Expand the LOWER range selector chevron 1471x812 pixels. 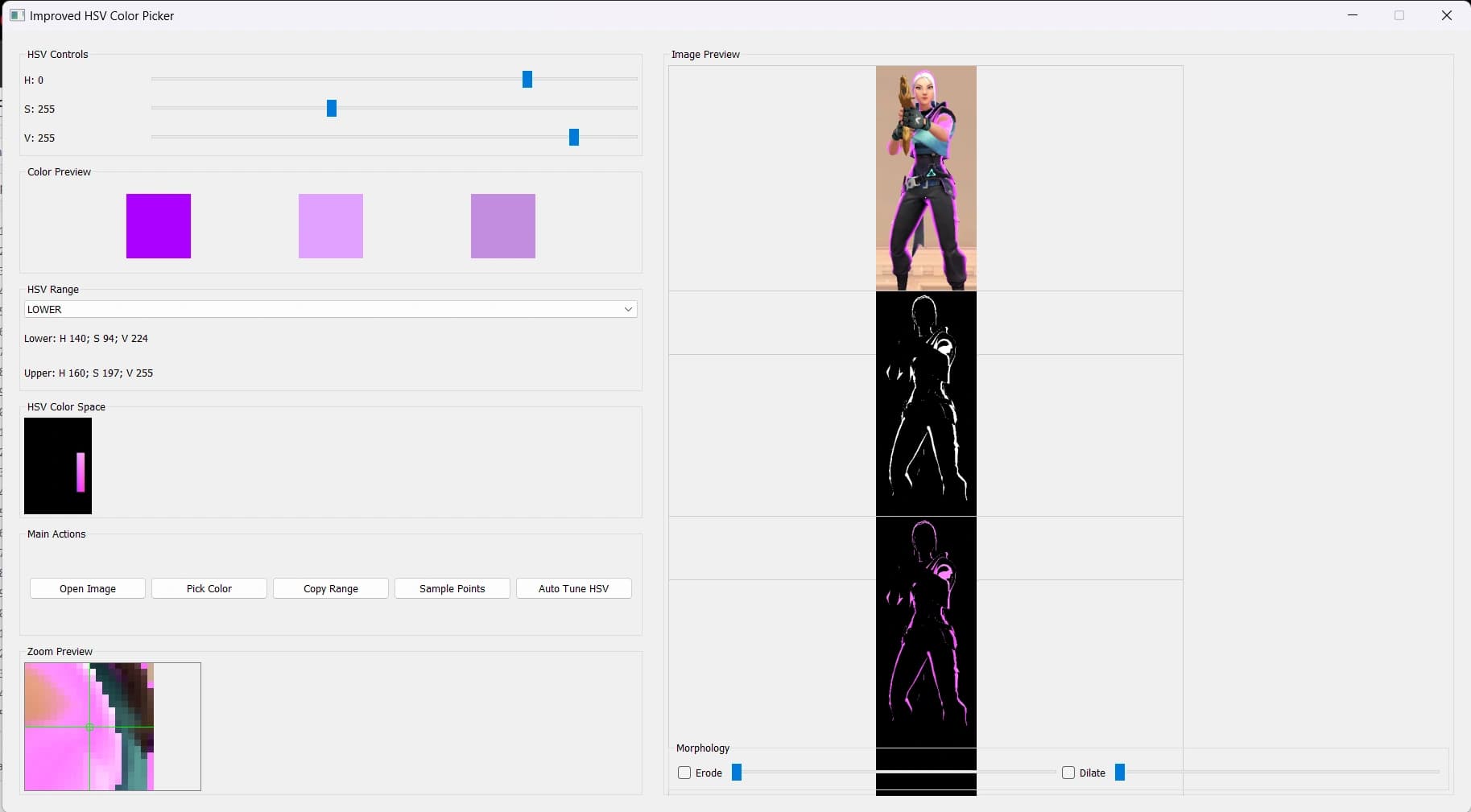point(627,309)
